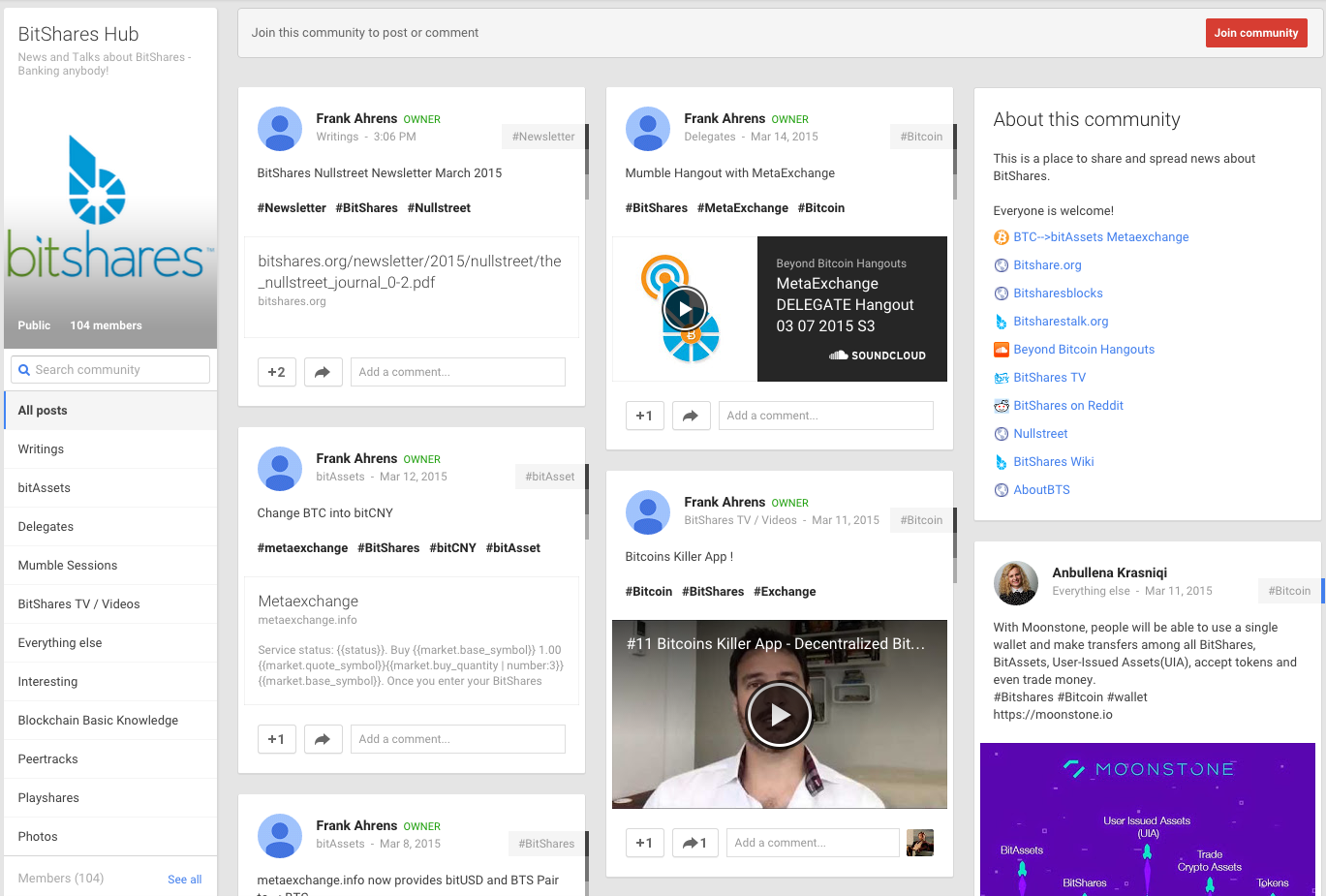Image resolution: width=1326 pixels, height=896 pixels.
Task: Click #Nullstreet hashtag in Newsletter post
Action: tap(439, 208)
